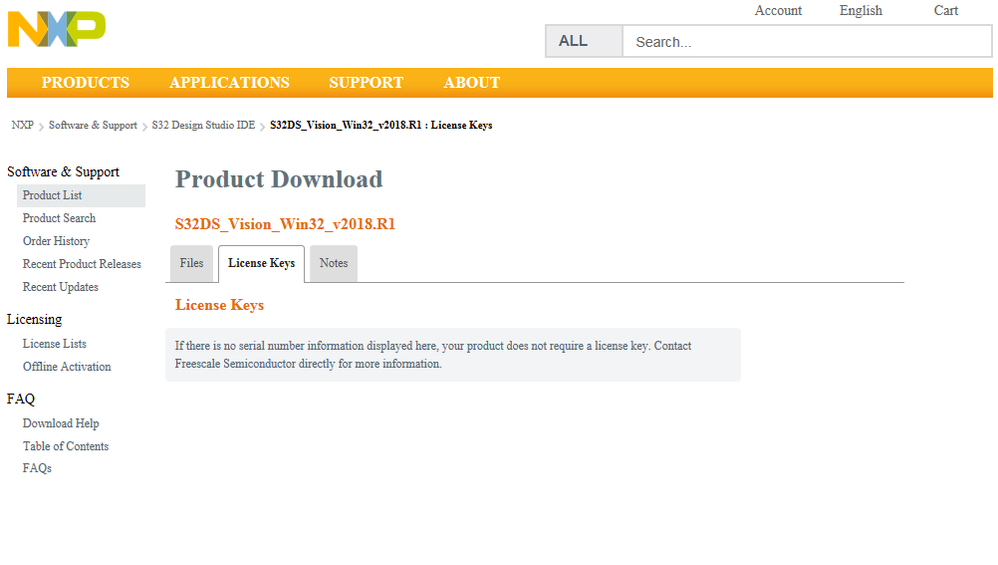Viewport: 998px width, 565px height.
Task: Switch to the Files tab
Action: click(192, 263)
